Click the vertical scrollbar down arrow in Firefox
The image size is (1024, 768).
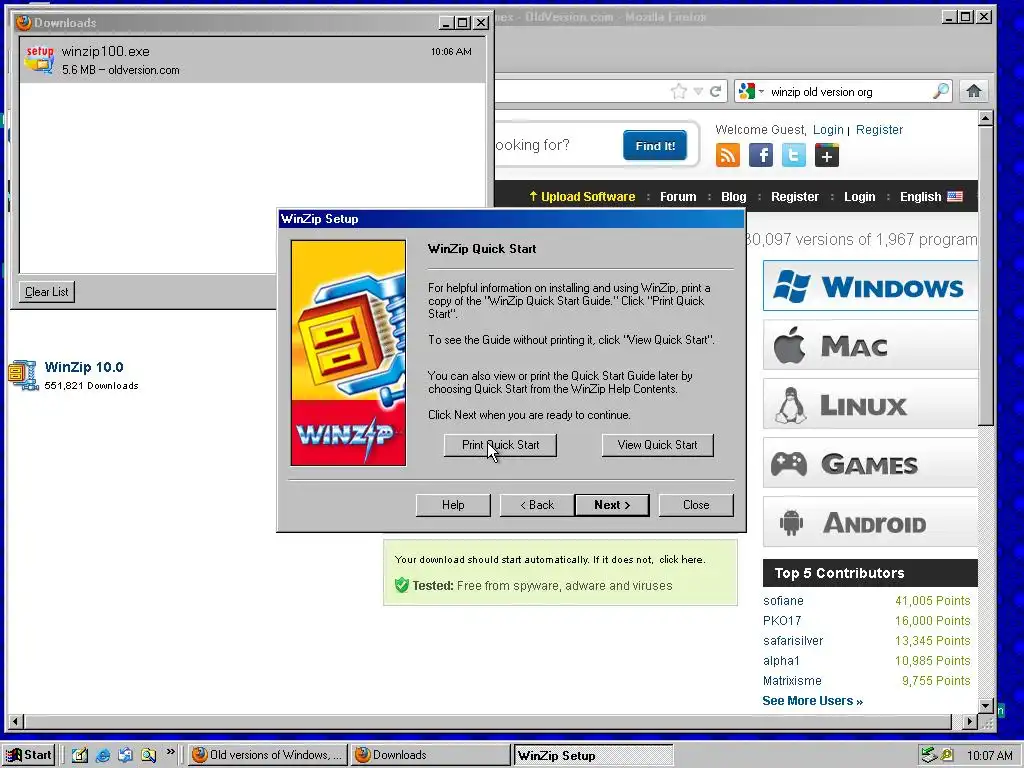click(x=985, y=706)
